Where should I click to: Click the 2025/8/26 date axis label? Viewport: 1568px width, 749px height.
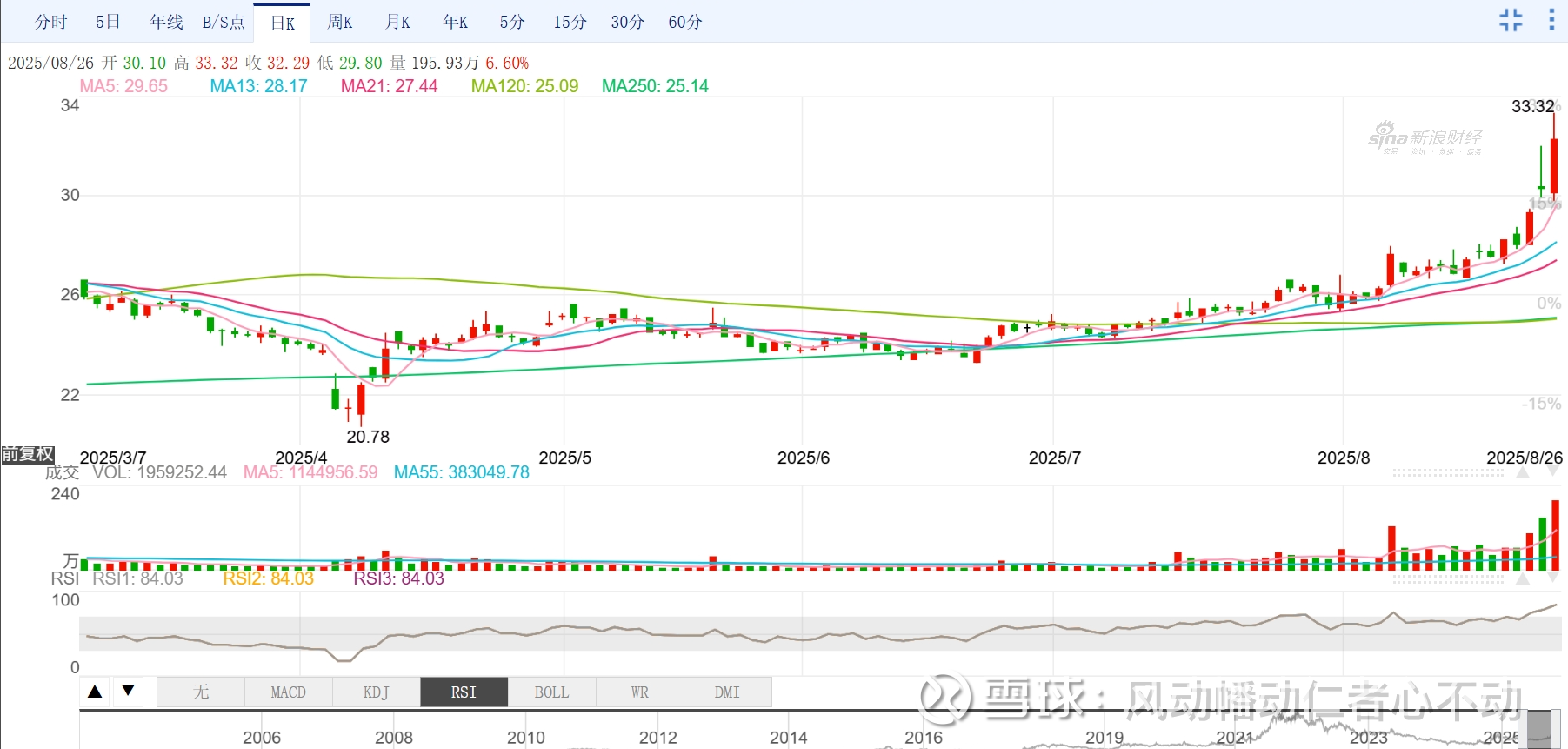pyautogui.click(x=1525, y=458)
